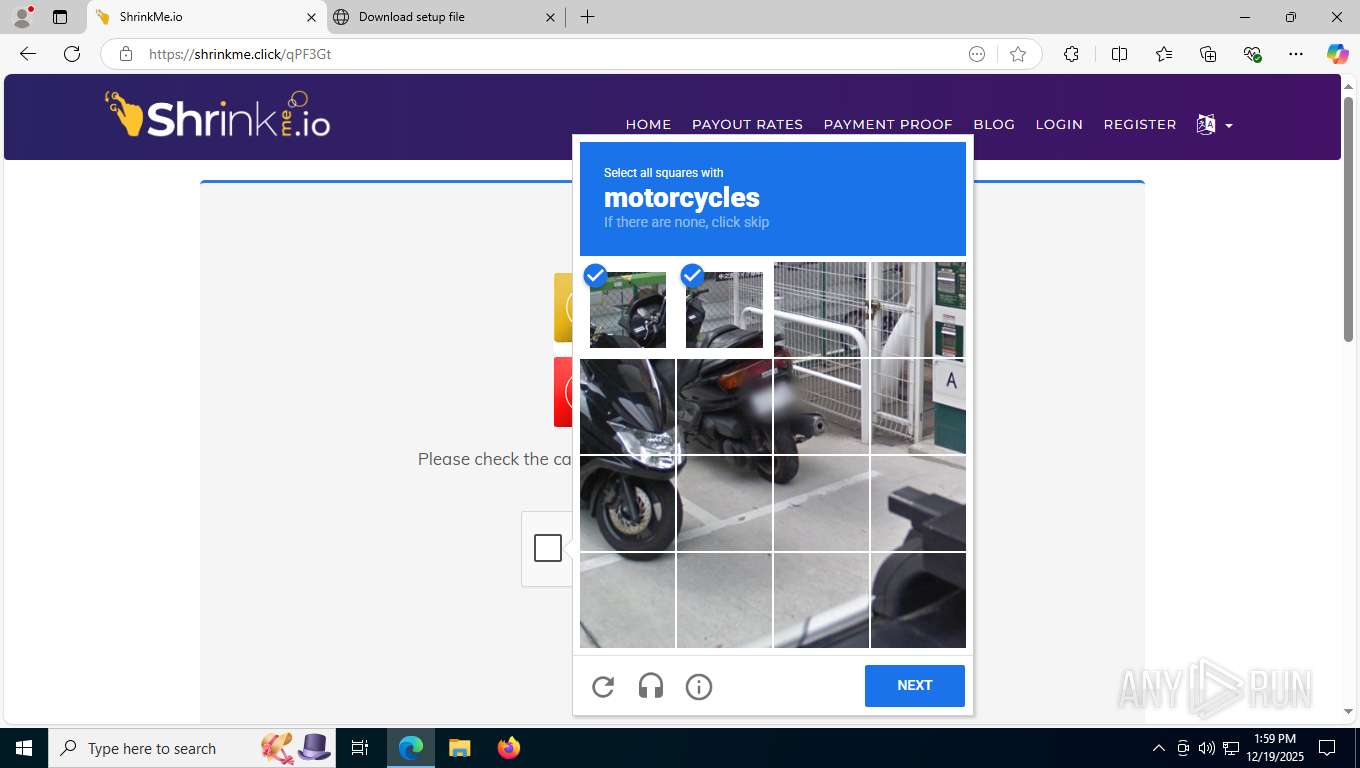1360x768 pixels.
Task: Click the NEXT button in captcha
Action: tap(915, 686)
